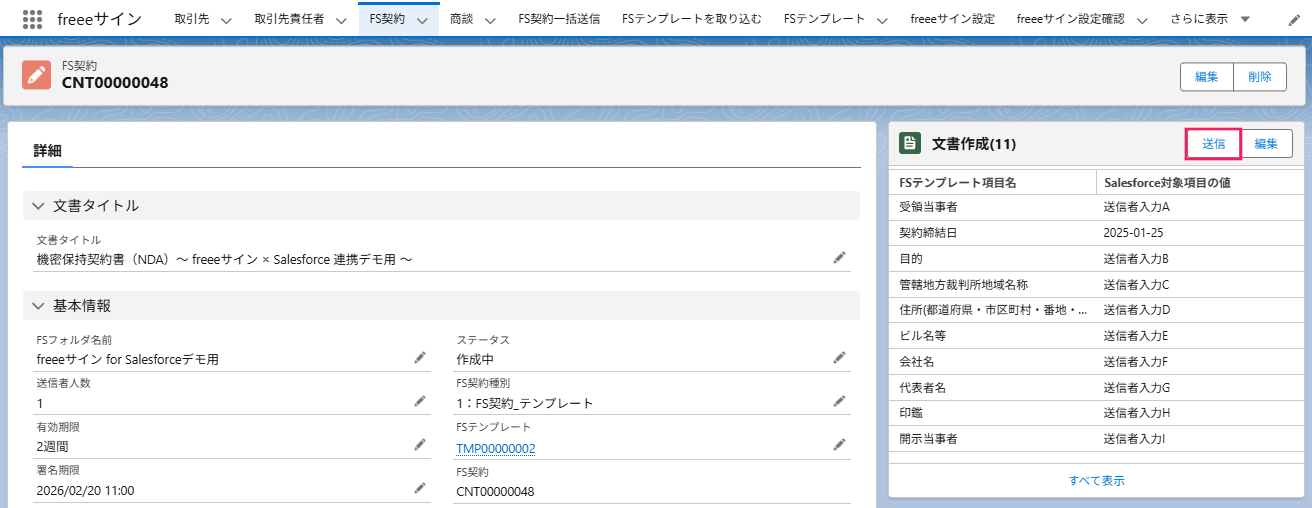Click すべて表示 link
Image resolution: width=1312 pixels, height=508 pixels.
1097,480
